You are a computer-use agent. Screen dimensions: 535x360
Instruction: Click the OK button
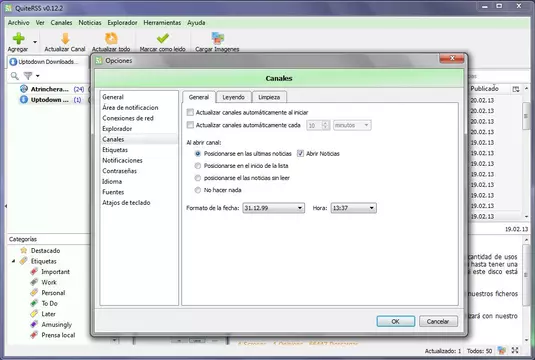[396, 321]
